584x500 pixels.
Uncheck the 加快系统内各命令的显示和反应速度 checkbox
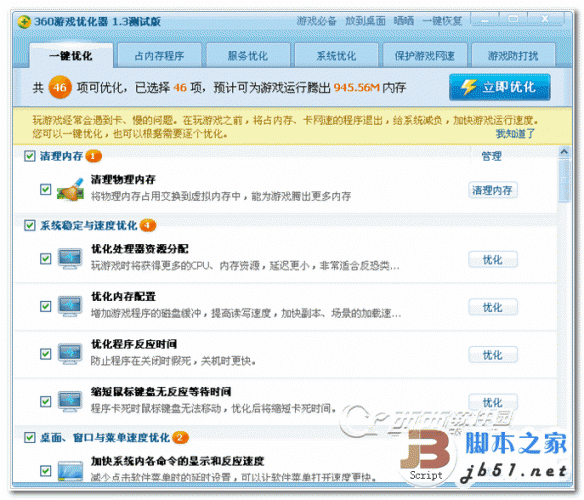45,471
